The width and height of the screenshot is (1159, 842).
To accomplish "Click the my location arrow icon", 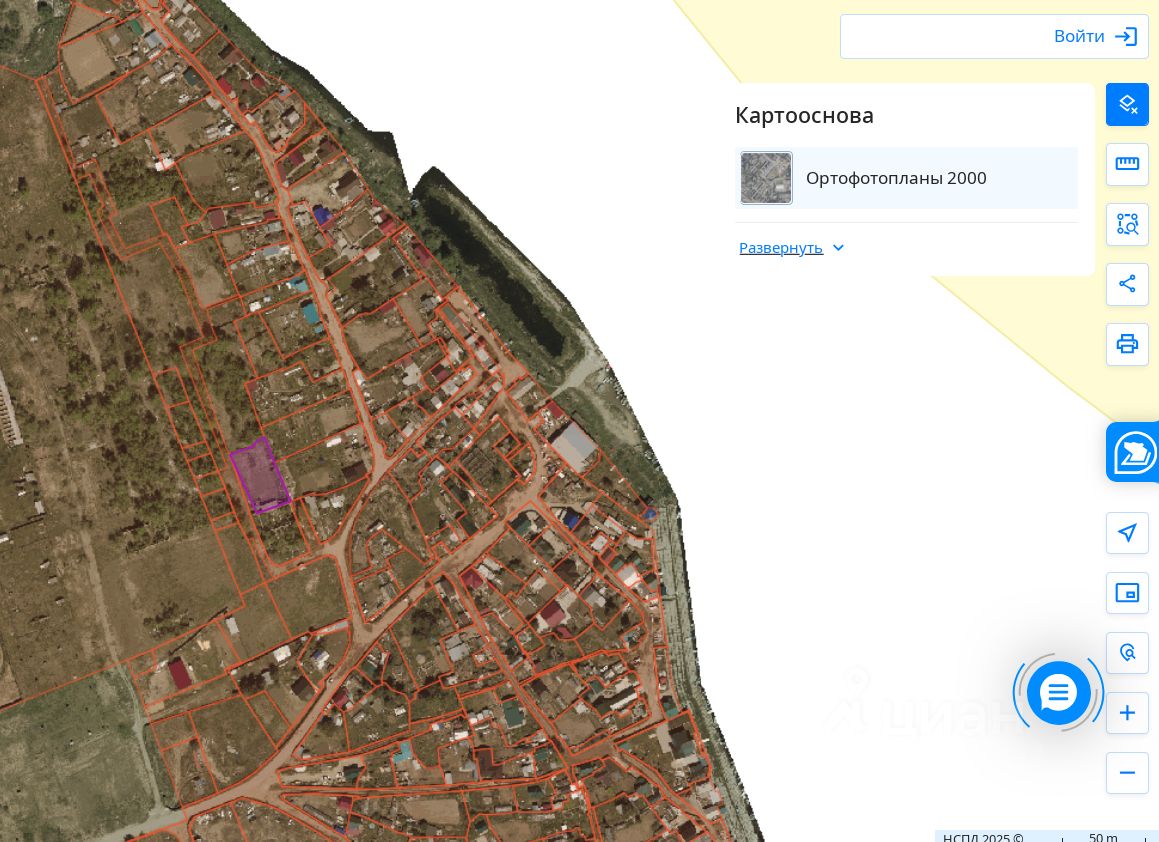I will 1127,532.
